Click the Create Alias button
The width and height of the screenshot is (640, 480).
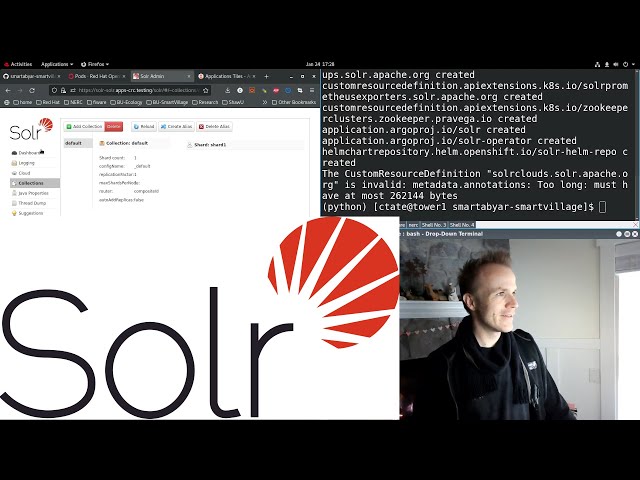tap(176, 127)
